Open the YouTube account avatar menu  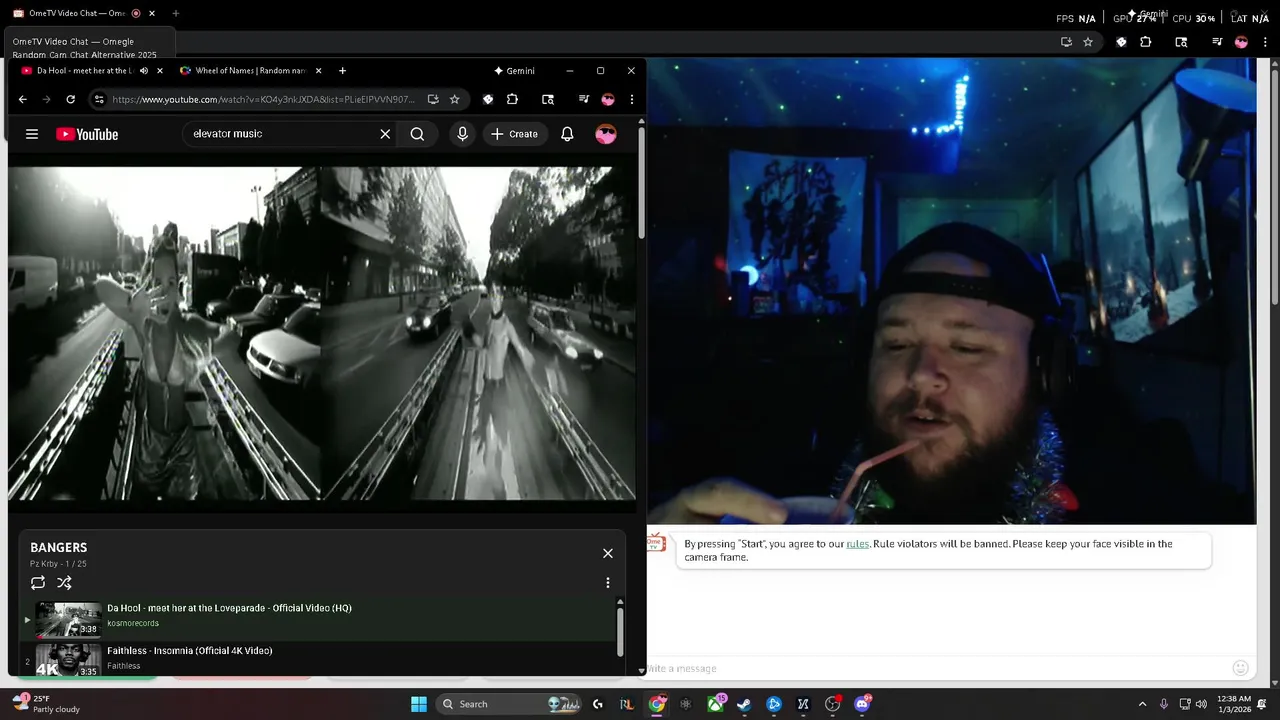606,134
